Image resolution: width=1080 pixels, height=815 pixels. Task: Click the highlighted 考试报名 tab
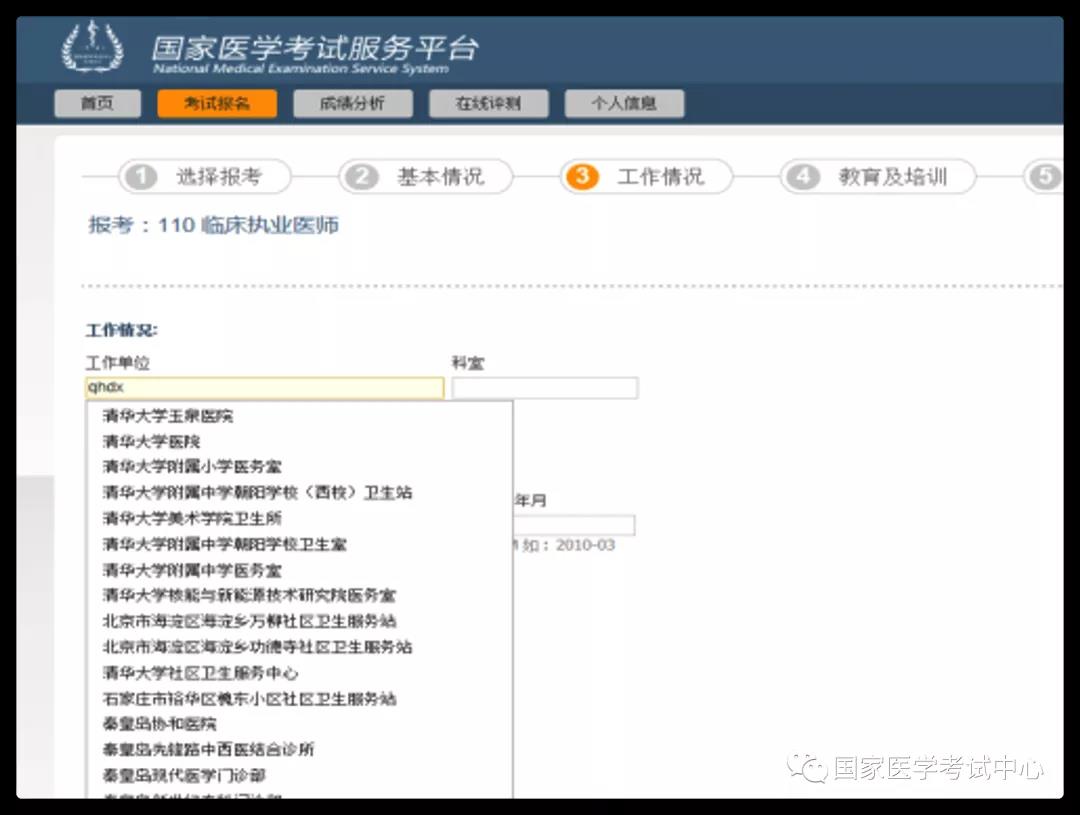pos(217,103)
